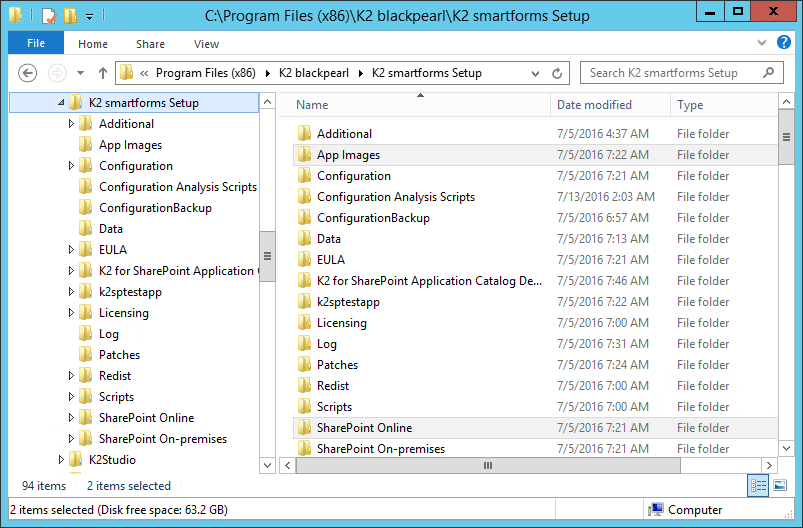Expand the Licensing tree node
This screenshot has width=803, height=528.
71,312
